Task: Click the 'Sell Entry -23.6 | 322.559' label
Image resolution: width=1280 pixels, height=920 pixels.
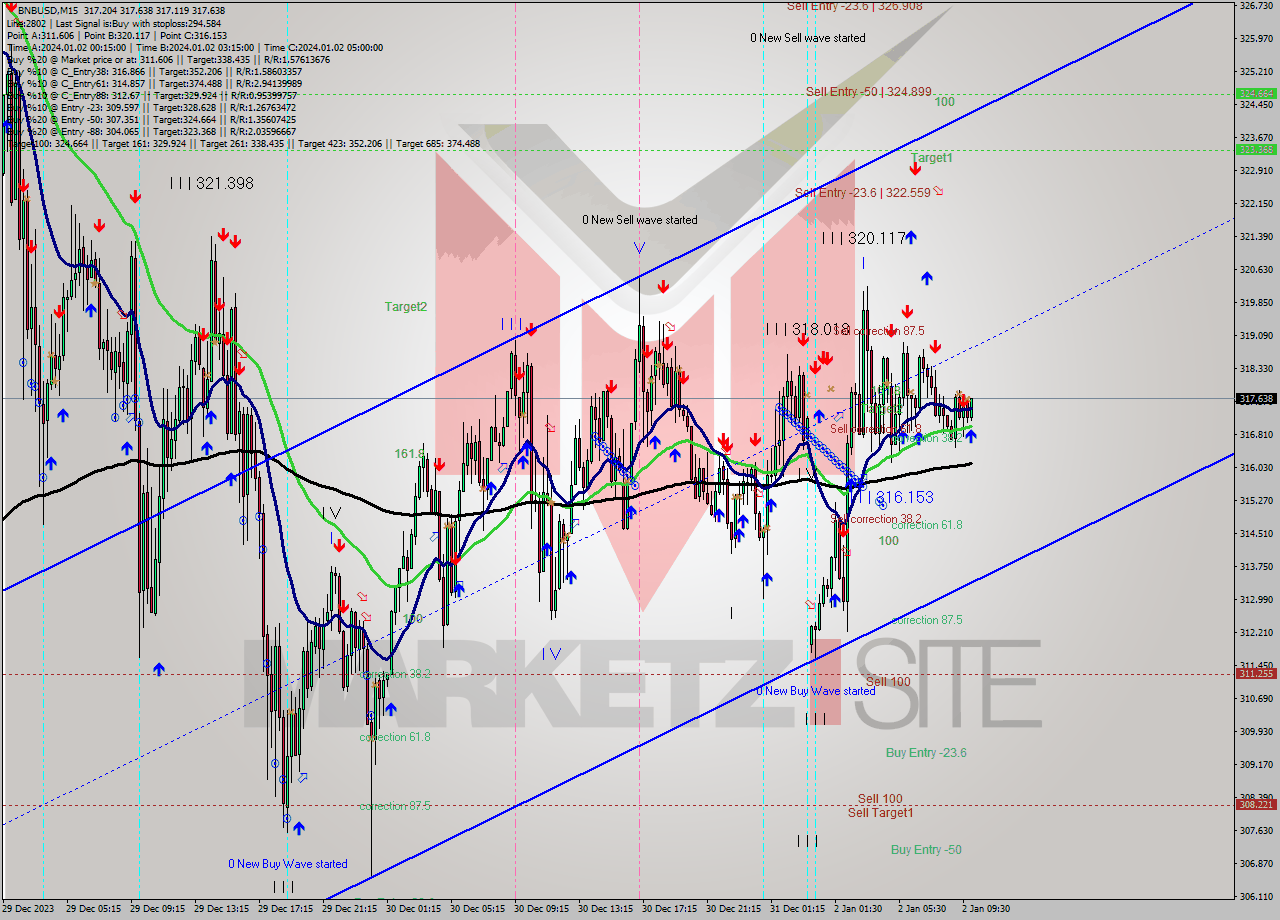Action: pyautogui.click(x=863, y=192)
